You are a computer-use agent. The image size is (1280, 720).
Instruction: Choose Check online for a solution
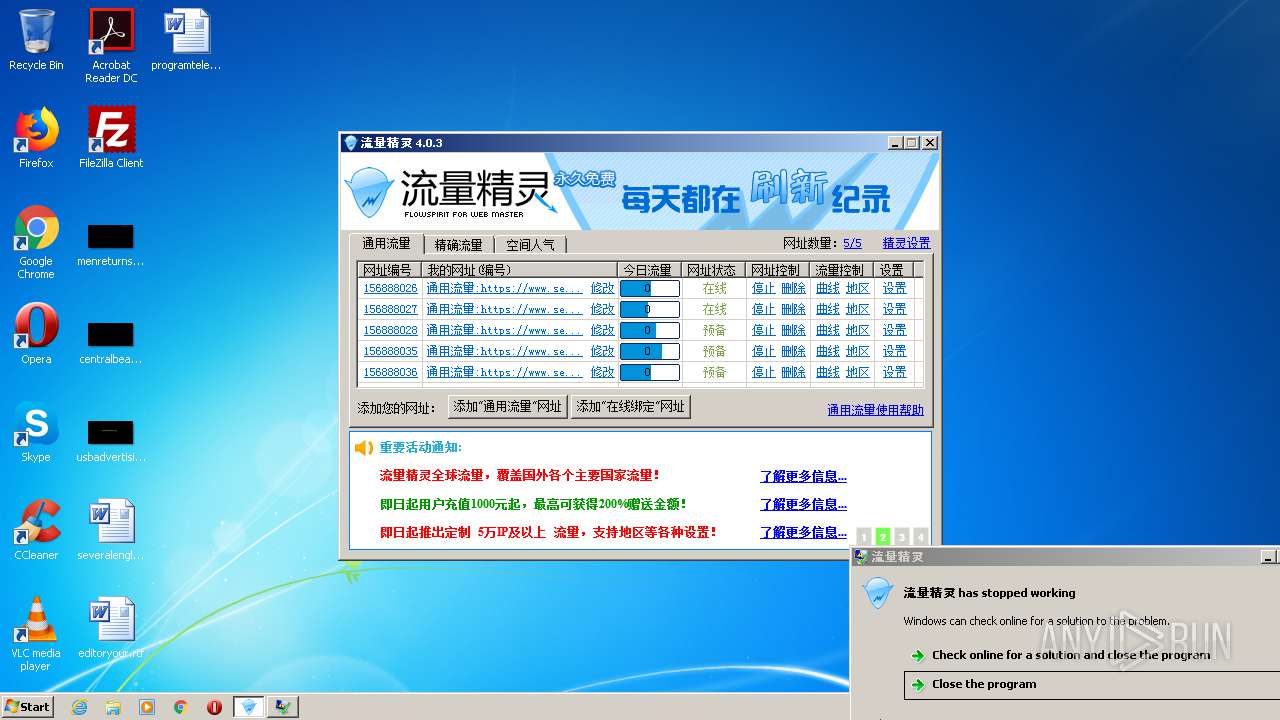click(x=1070, y=655)
